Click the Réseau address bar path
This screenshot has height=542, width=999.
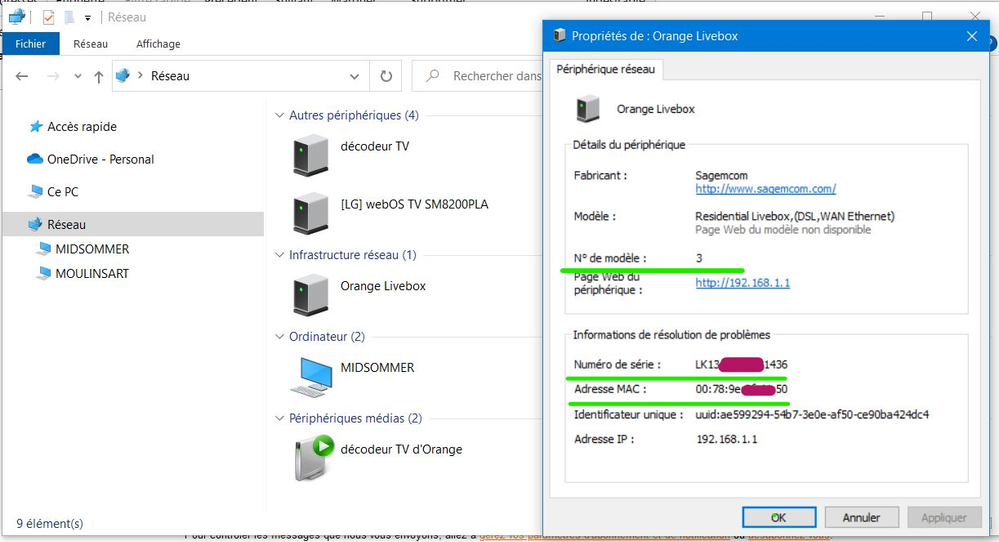pos(170,76)
